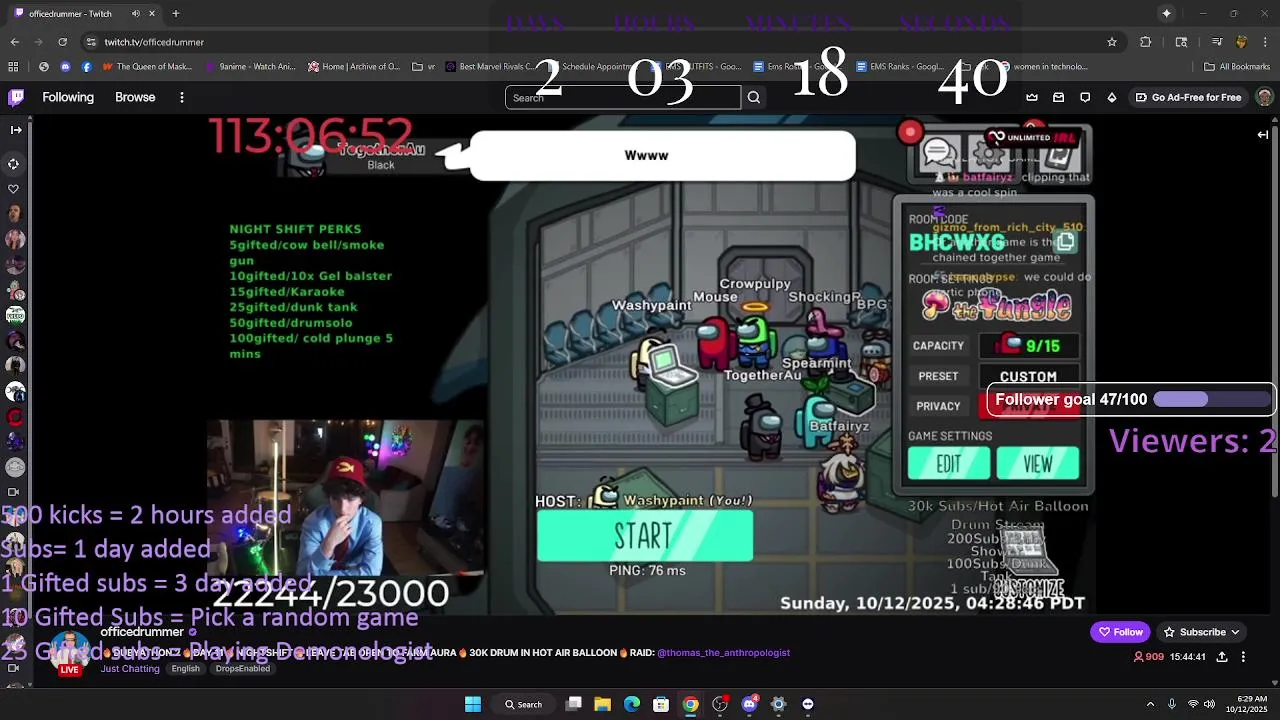Open Chrome side search panel icon
This screenshot has width=1280, height=720.
(x=1181, y=42)
